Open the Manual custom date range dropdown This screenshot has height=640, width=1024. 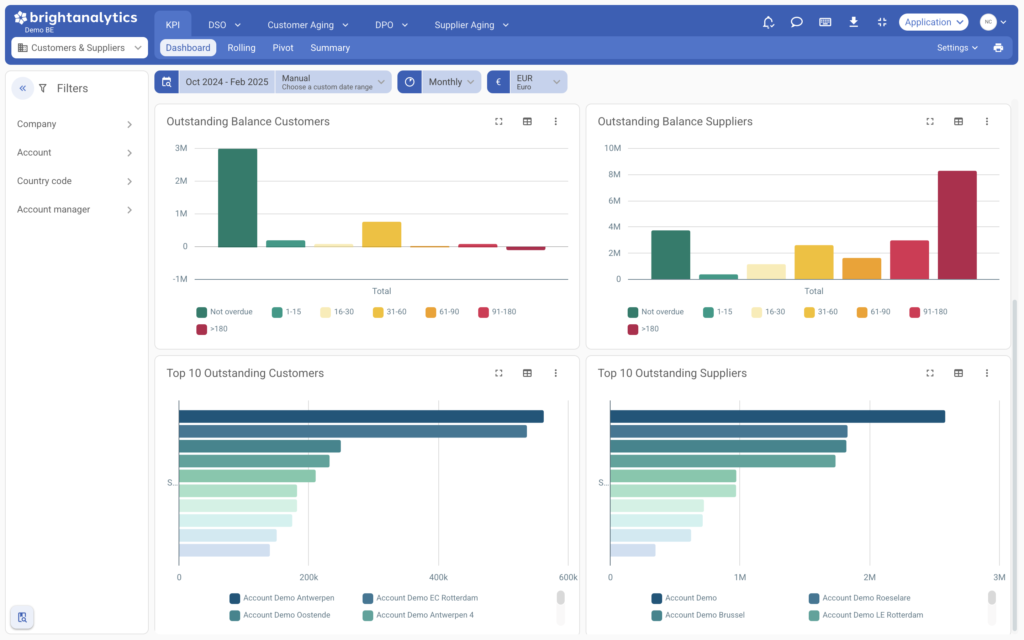[x=333, y=82]
